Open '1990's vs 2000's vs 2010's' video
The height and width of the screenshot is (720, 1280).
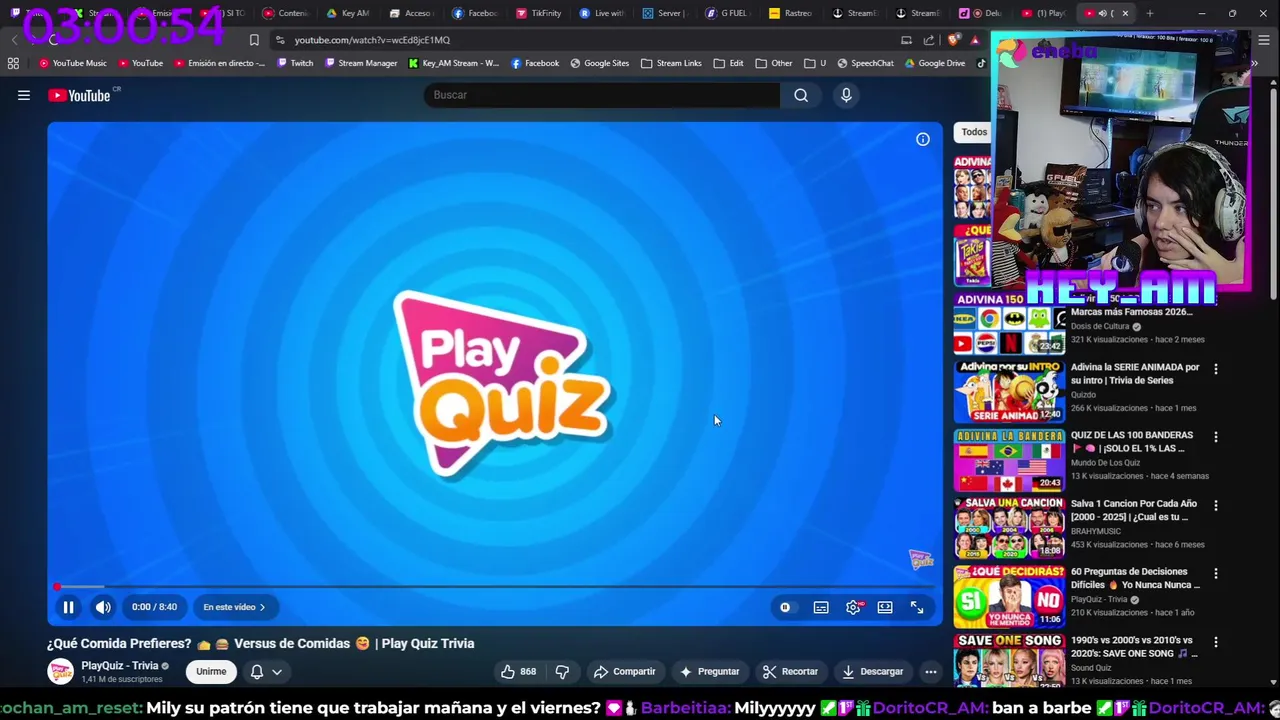[x=1132, y=646]
